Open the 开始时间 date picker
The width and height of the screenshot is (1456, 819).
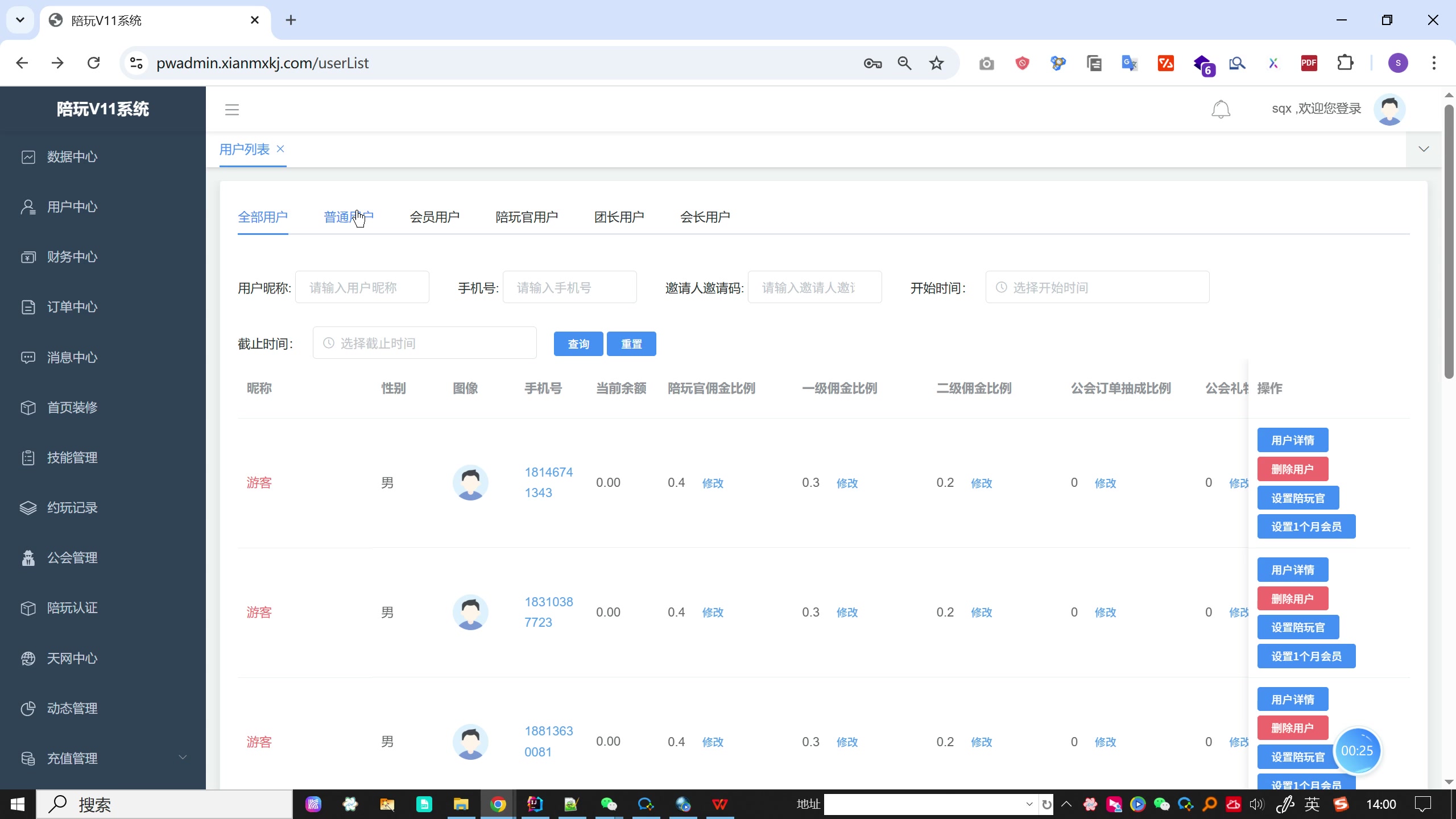coord(1097,287)
